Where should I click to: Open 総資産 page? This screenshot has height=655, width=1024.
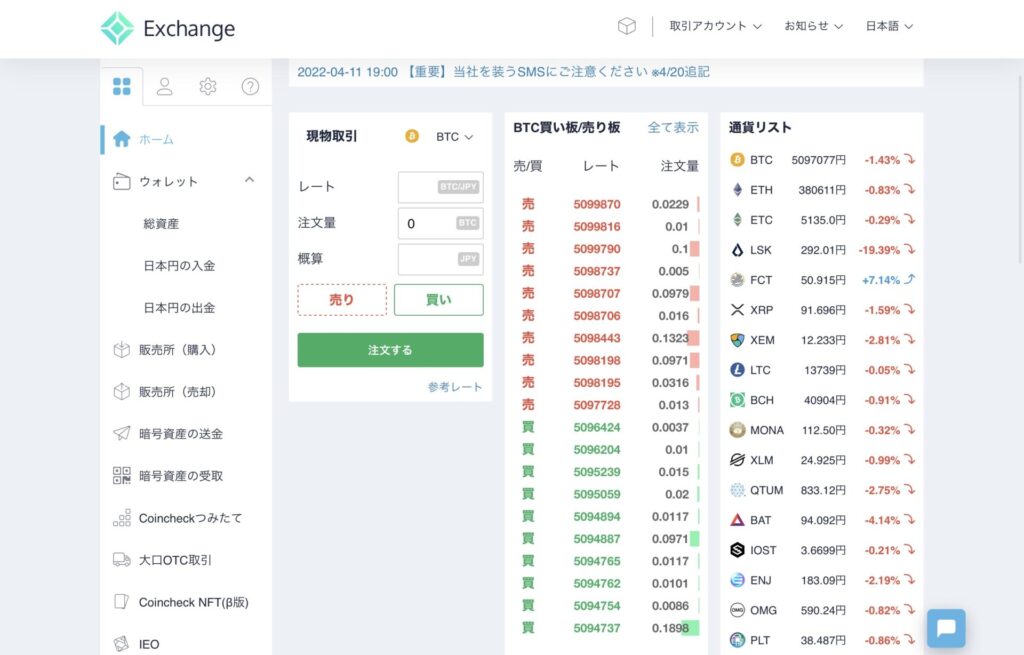coord(161,223)
